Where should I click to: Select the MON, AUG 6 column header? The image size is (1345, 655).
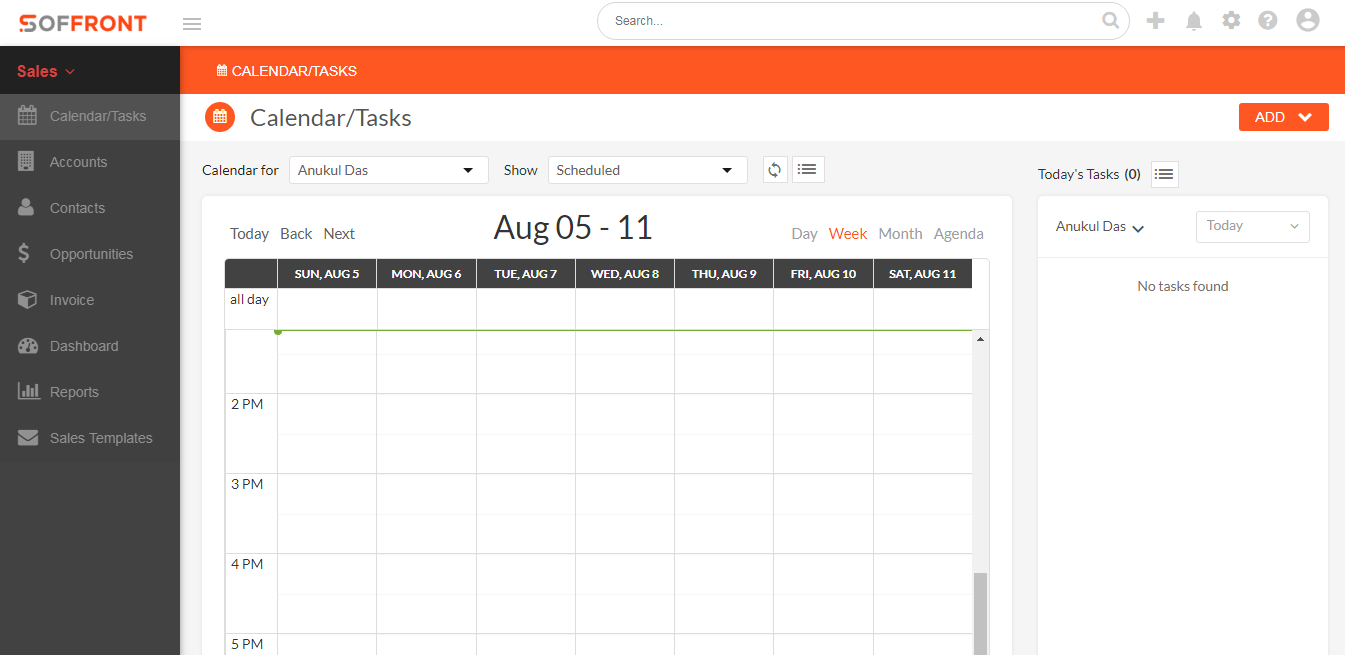[426, 273]
